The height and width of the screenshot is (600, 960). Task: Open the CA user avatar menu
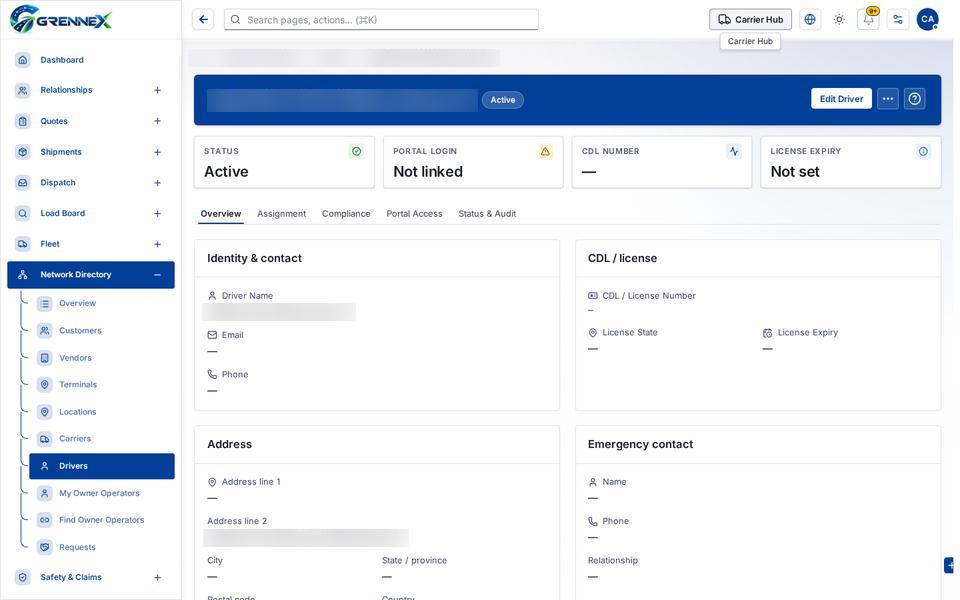pyautogui.click(x=927, y=20)
